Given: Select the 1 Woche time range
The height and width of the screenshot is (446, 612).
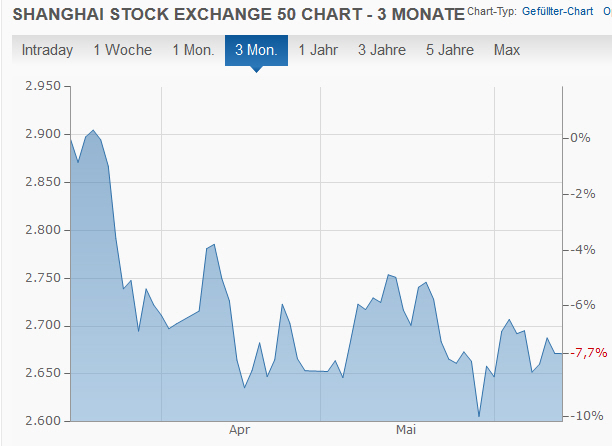Looking at the screenshot, I should tap(122, 51).
